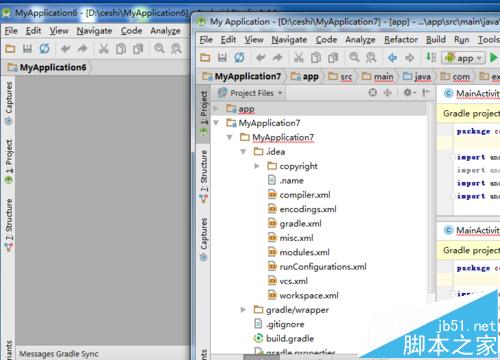The image size is (500, 360).
Task: Click Paste icon in MyApplication7 toolbar
Action: pos(333,58)
